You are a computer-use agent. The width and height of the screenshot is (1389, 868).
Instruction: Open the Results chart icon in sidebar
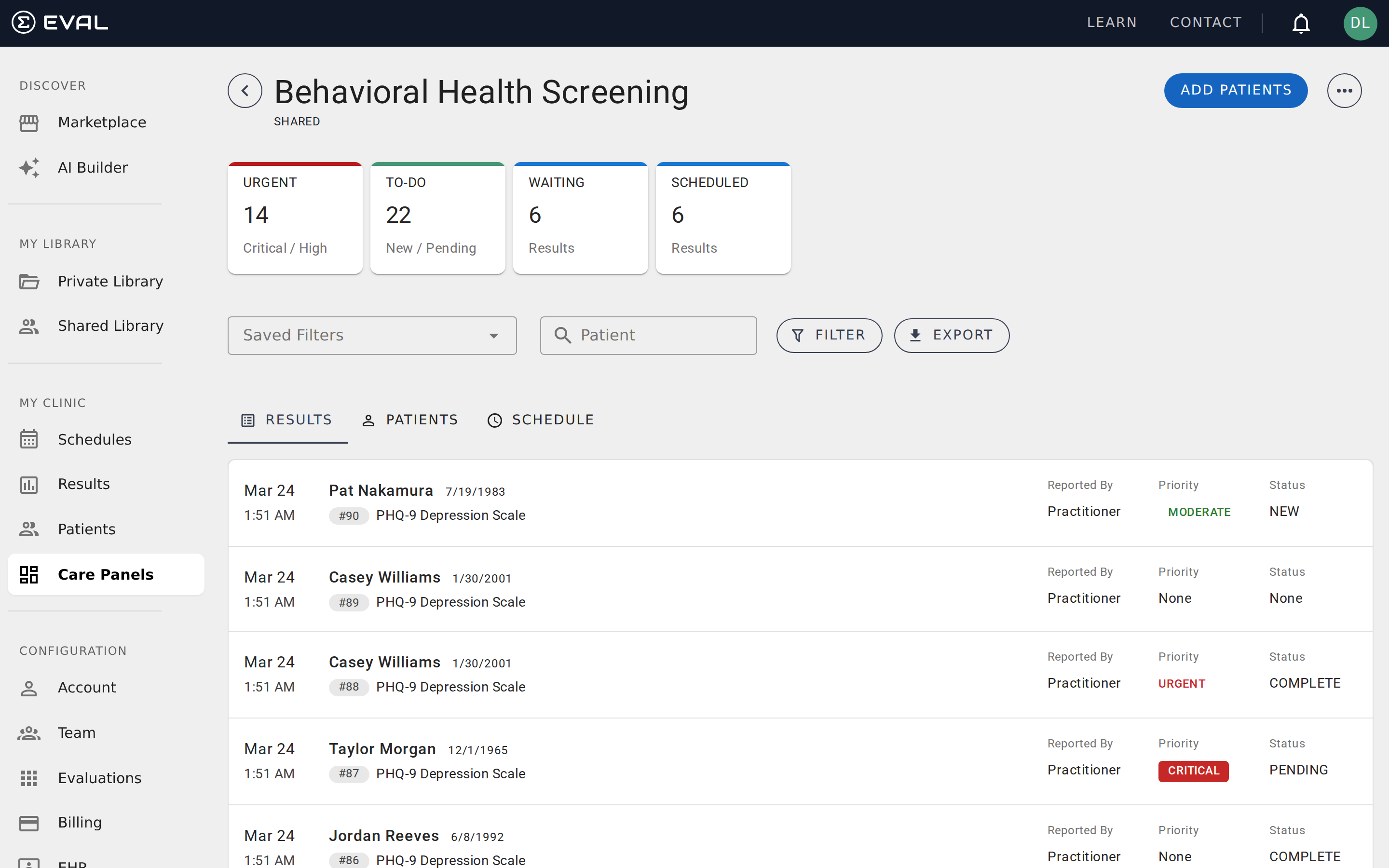29,484
